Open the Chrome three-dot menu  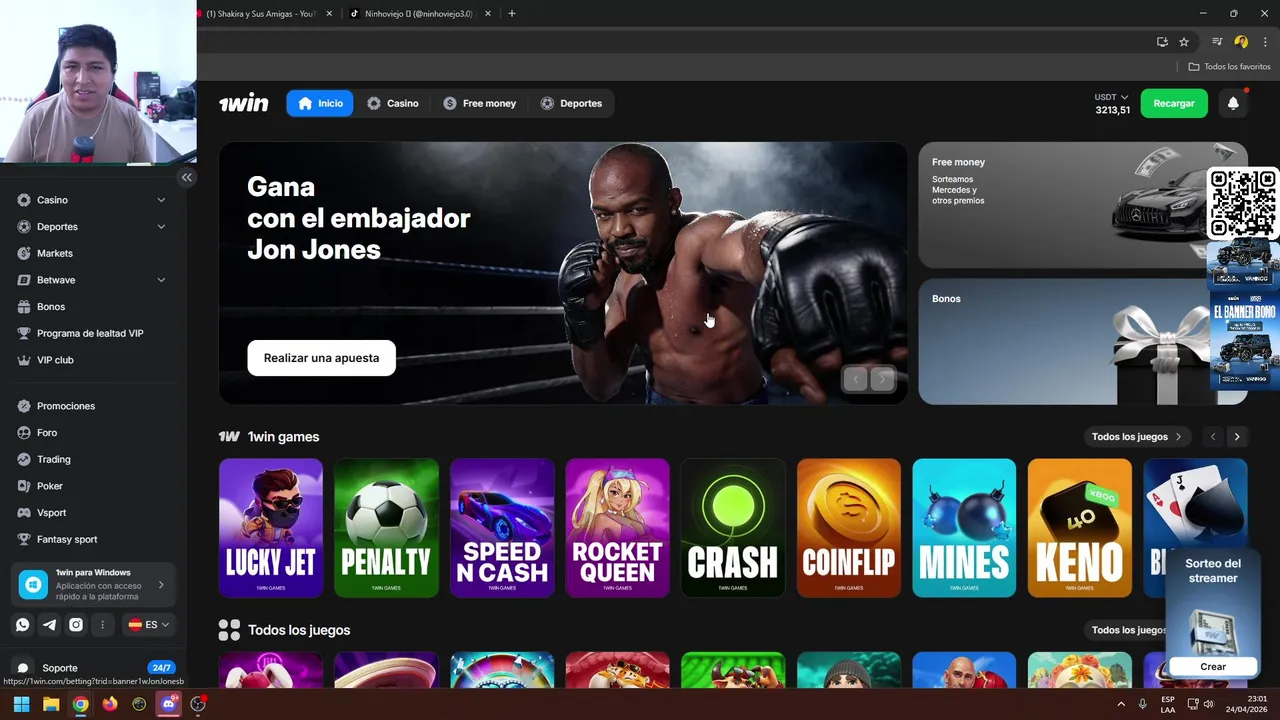point(1265,42)
